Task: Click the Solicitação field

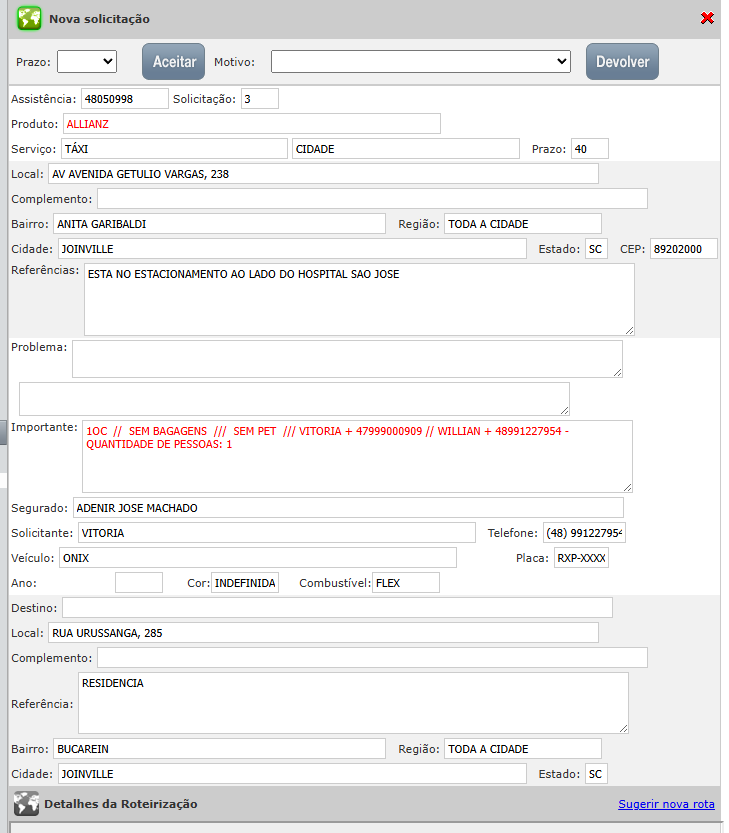Action: pyautogui.click(x=259, y=99)
